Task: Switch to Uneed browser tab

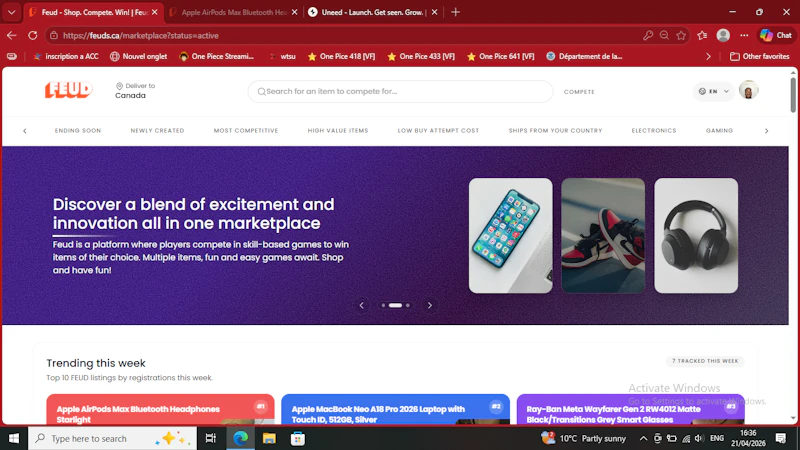Action: click(372, 12)
